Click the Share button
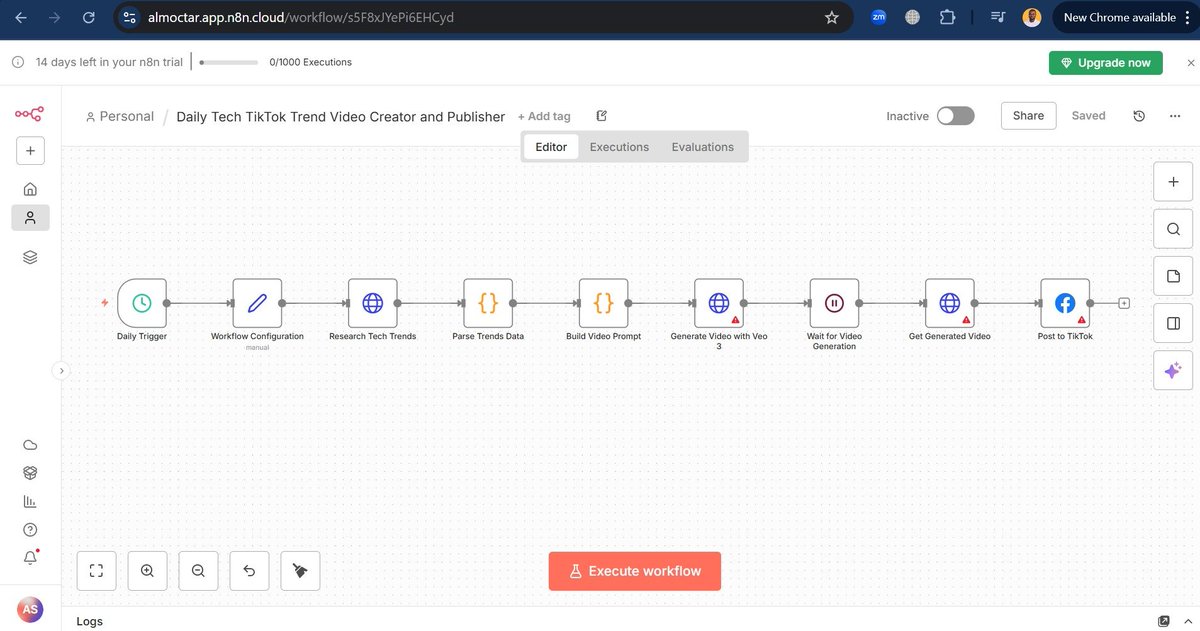The width and height of the screenshot is (1200, 631). tap(1028, 116)
